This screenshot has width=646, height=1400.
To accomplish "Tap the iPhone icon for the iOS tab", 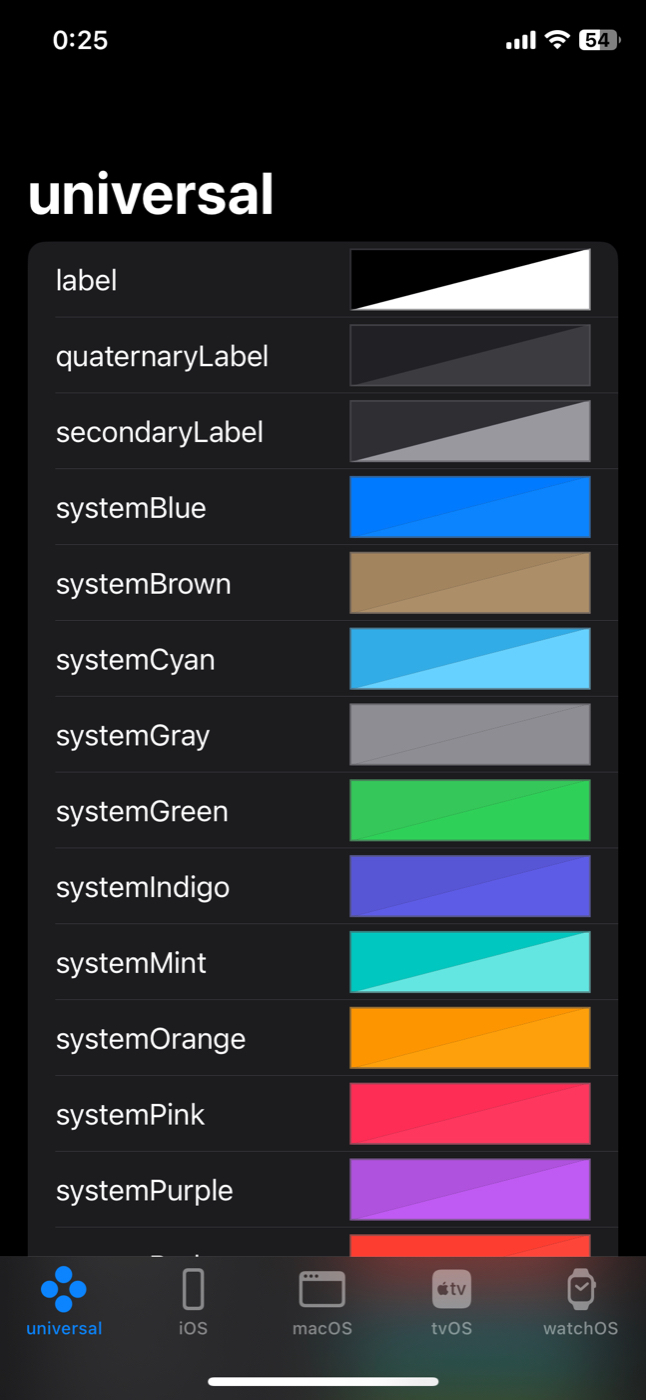I will pos(193,1290).
